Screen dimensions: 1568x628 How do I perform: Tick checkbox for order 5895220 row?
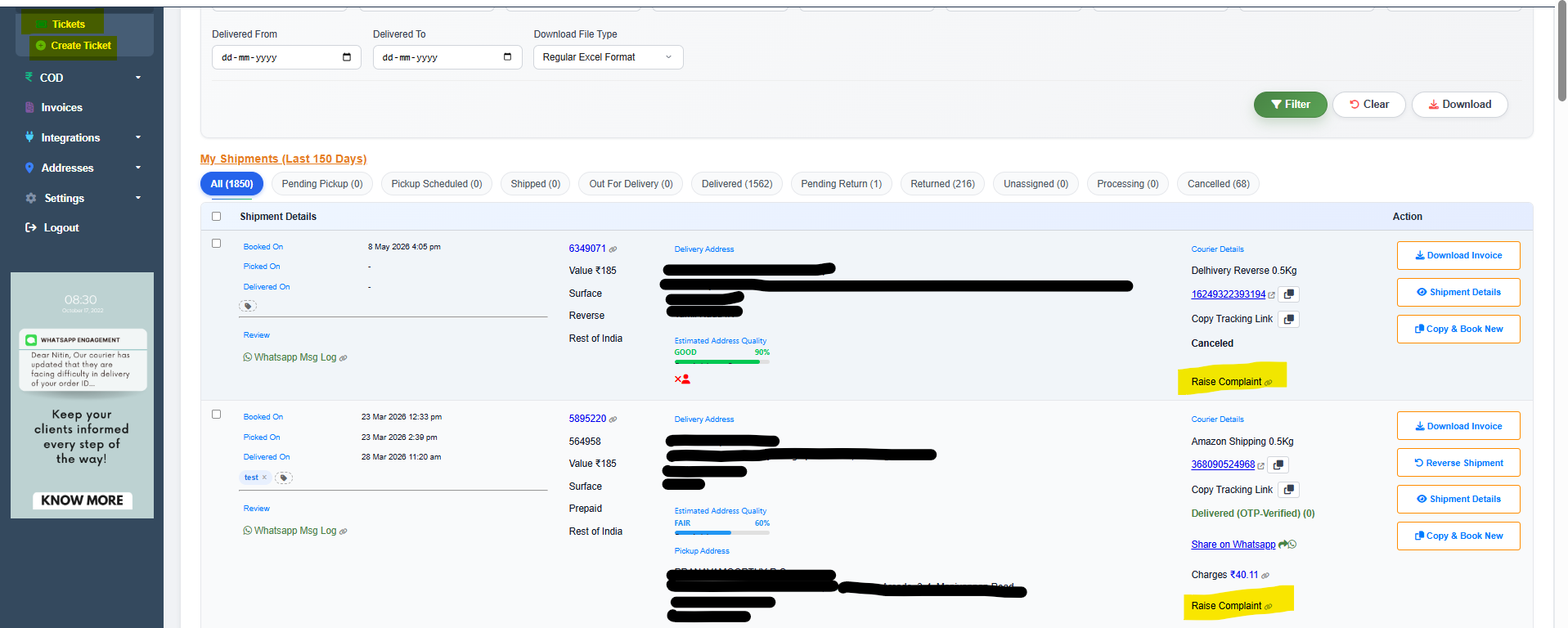(x=217, y=415)
